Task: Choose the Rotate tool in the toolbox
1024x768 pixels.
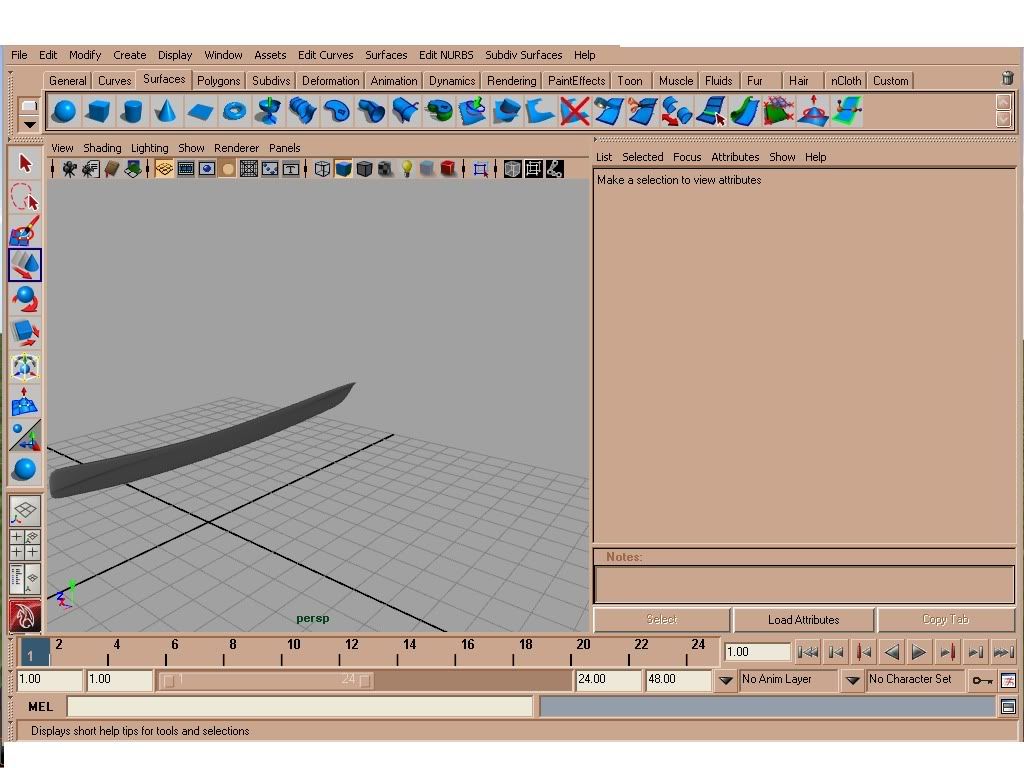Action: click(25, 299)
